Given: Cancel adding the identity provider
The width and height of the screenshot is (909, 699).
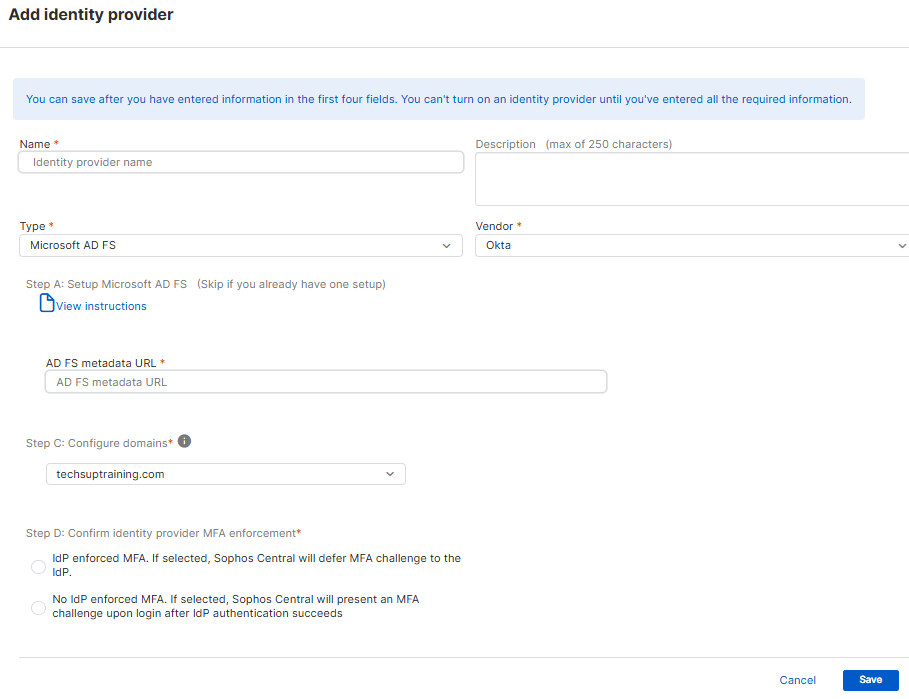Looking at the screenshot, I should [x=797, y=680].
